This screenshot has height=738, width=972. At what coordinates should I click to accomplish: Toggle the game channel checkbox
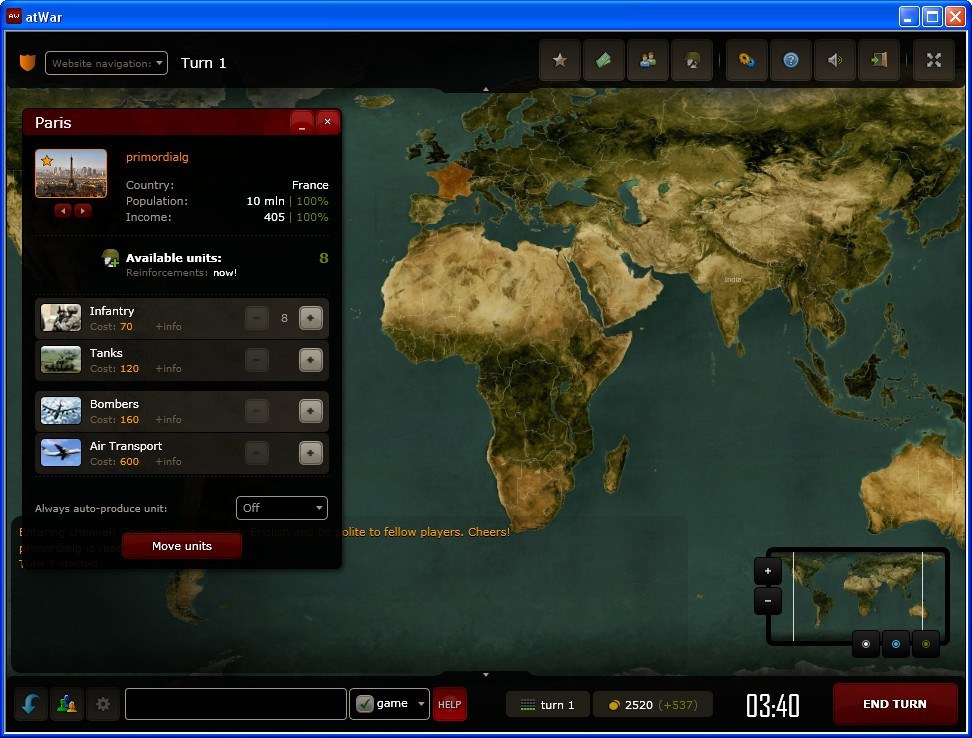point(364,704)
